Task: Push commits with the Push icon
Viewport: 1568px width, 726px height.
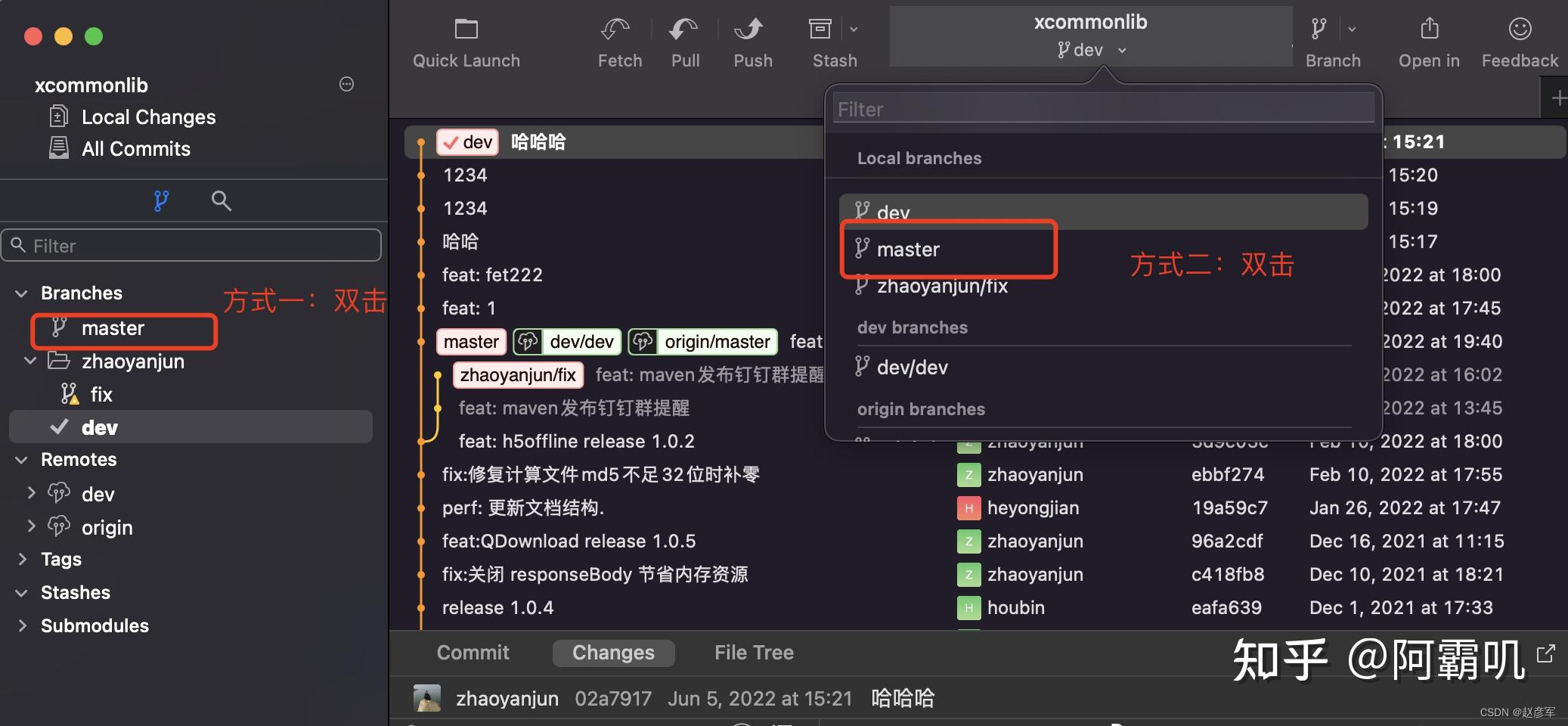Action: [x=749, y=29]
